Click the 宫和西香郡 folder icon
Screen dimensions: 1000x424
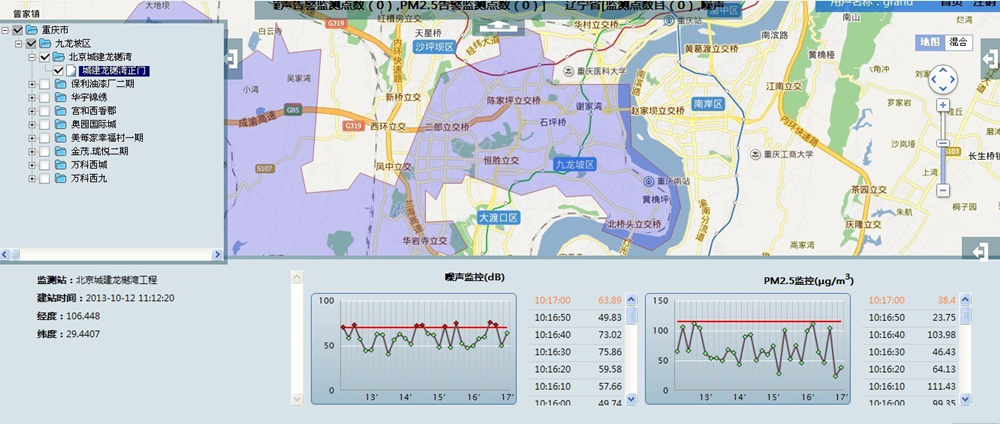tap(61, 110)
